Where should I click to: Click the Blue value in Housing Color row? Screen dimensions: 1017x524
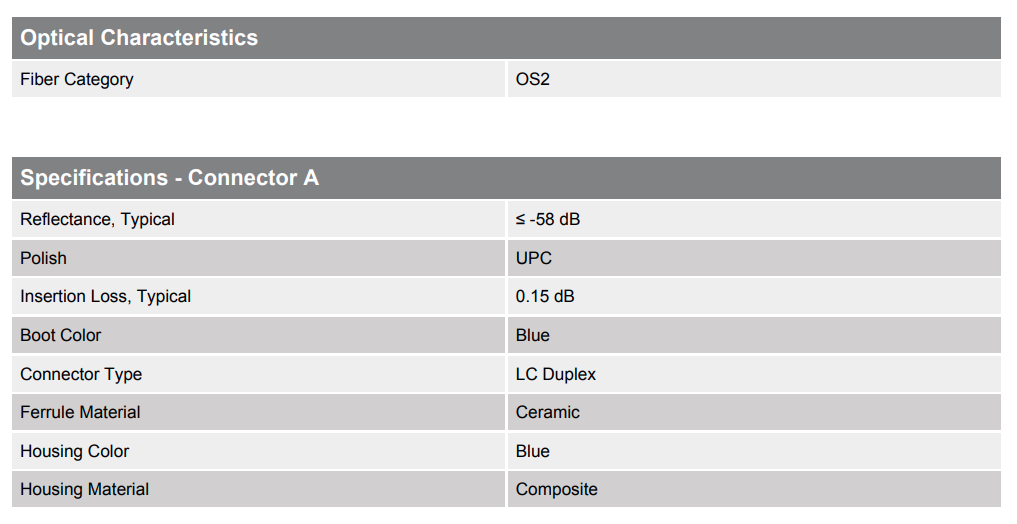(x=533, y=451)
